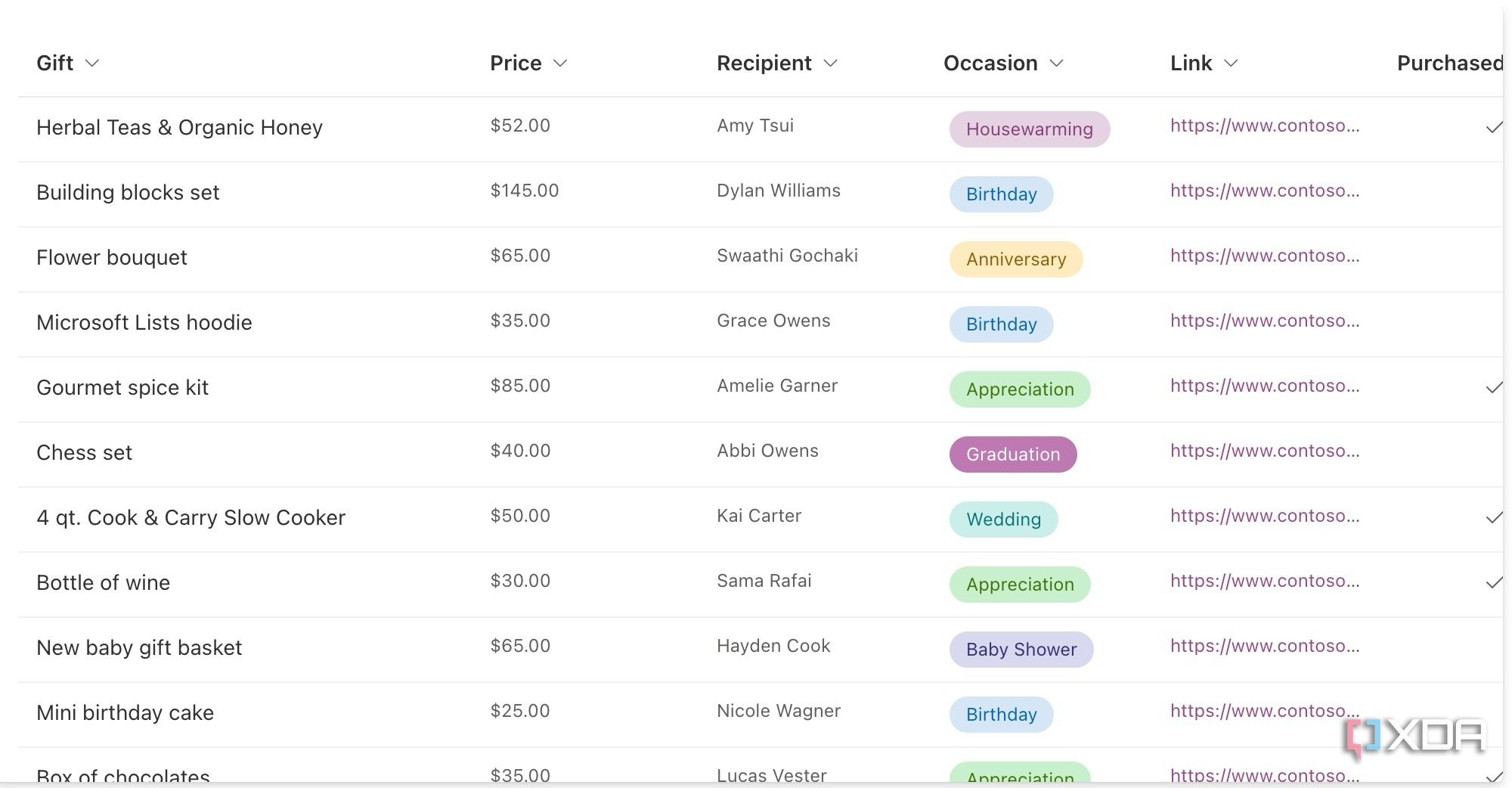Open the contoso link for Building blocks set
The height and width of the screenshot is (788, 1512).
pos(1265,191)
